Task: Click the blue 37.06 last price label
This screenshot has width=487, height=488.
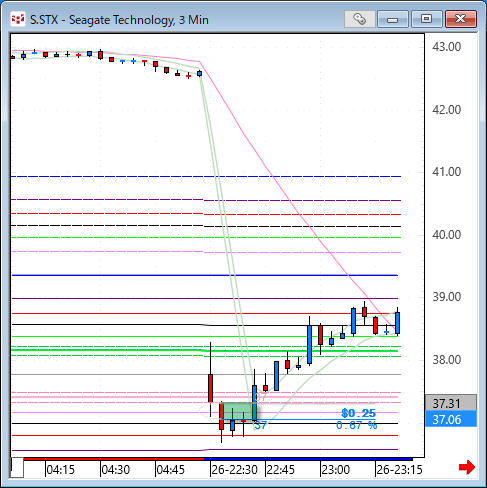Action: coord(451,419)
